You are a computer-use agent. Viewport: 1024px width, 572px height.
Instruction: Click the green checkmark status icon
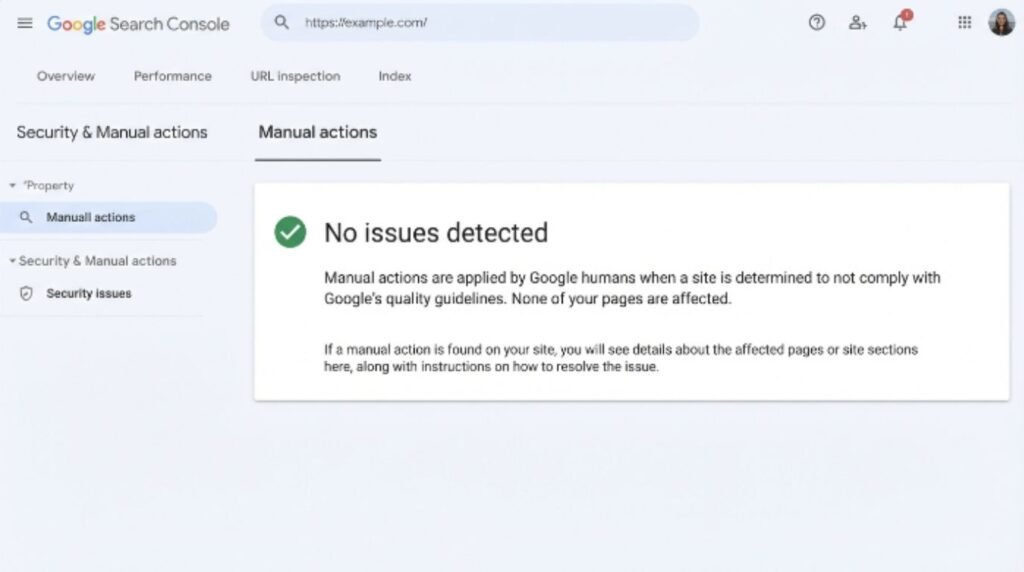pyautogui.click(x=291, y=232)
